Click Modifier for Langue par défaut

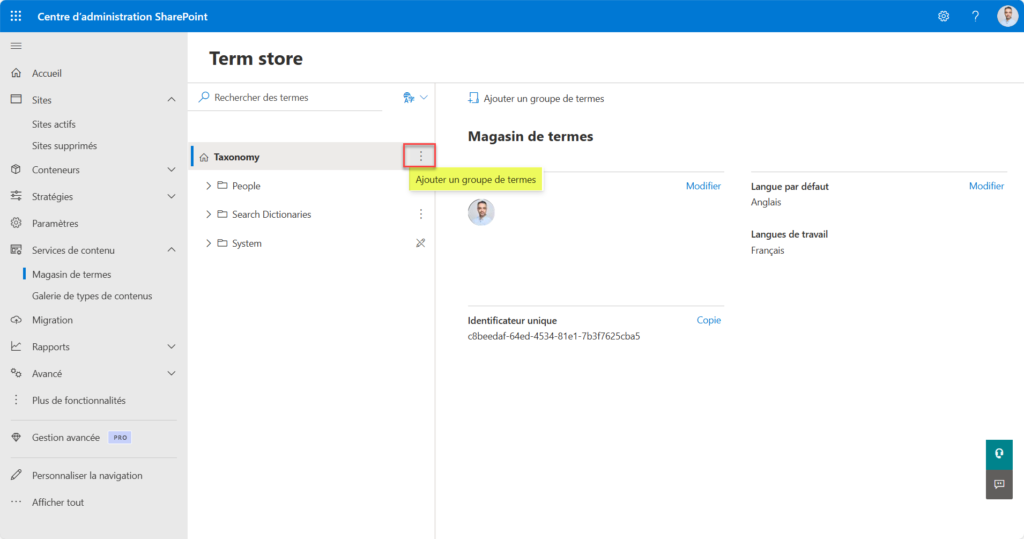click(986, 186)
